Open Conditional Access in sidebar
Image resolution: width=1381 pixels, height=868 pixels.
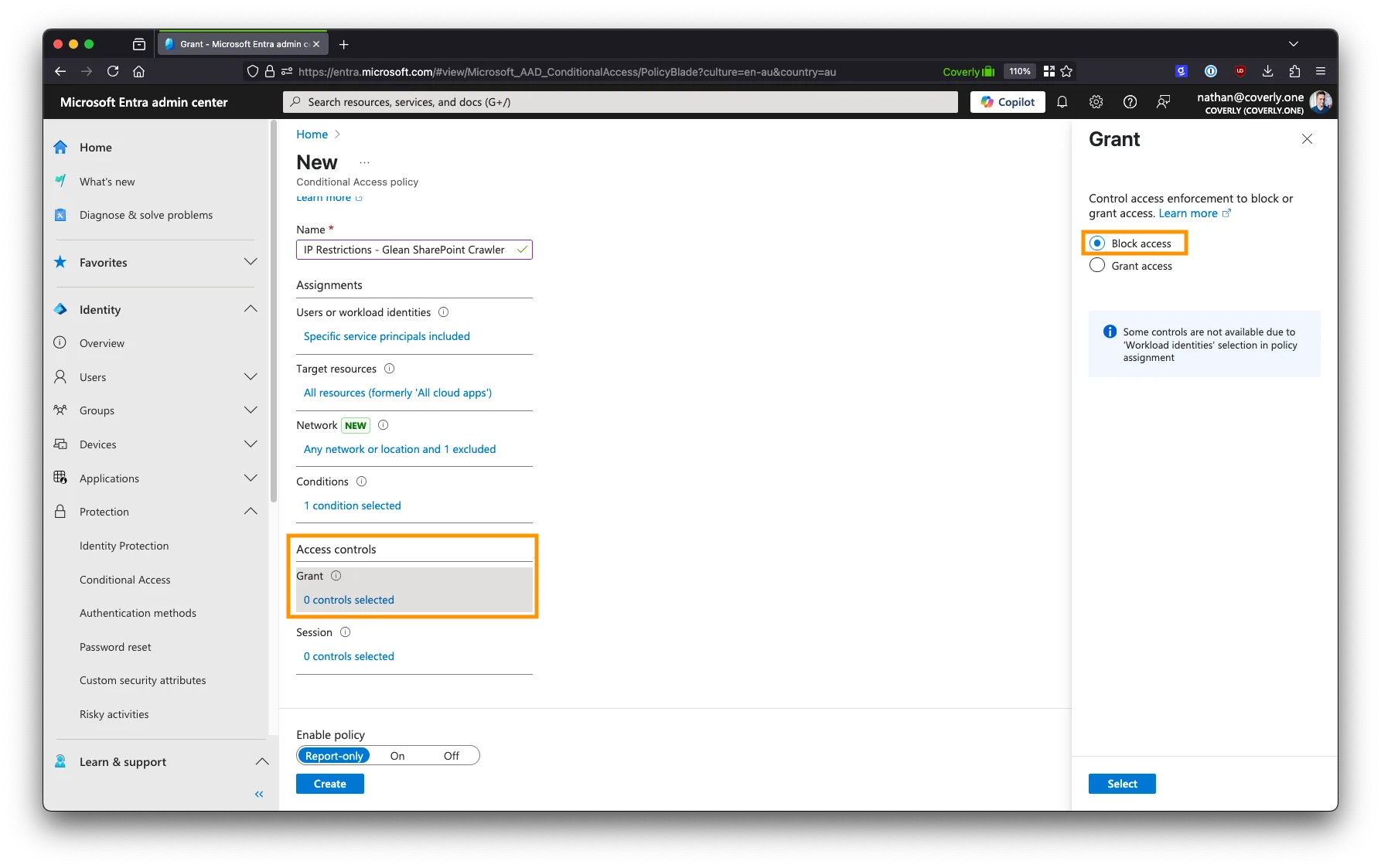125,580
